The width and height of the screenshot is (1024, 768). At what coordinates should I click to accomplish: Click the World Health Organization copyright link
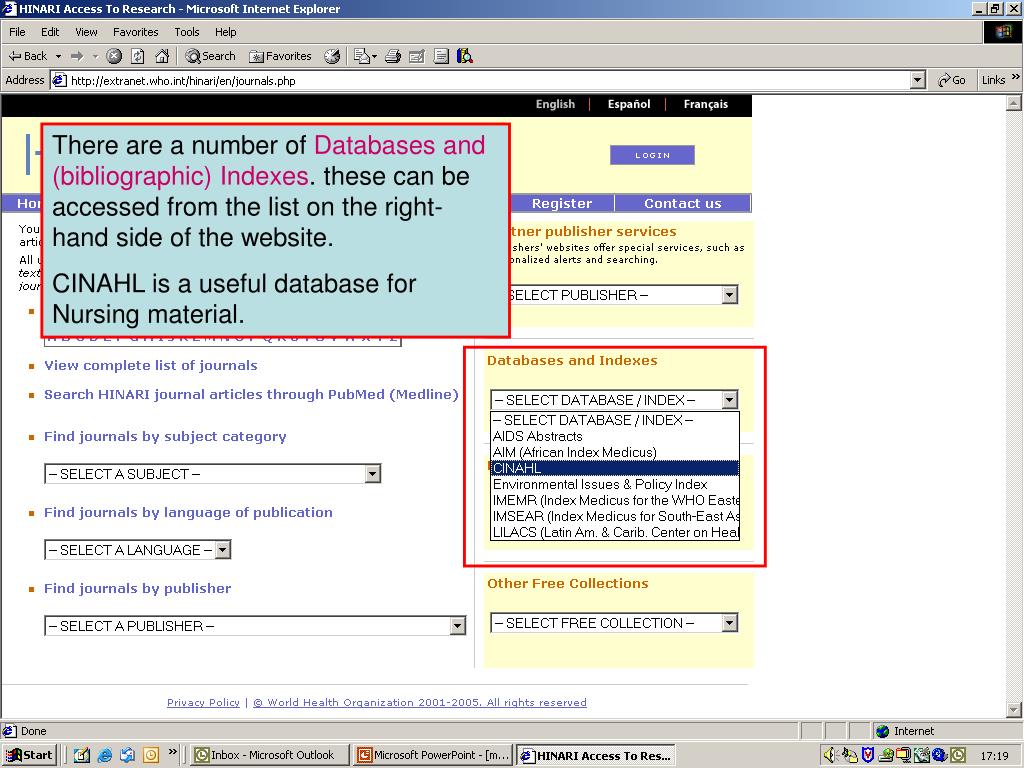(x=420, y=703)
